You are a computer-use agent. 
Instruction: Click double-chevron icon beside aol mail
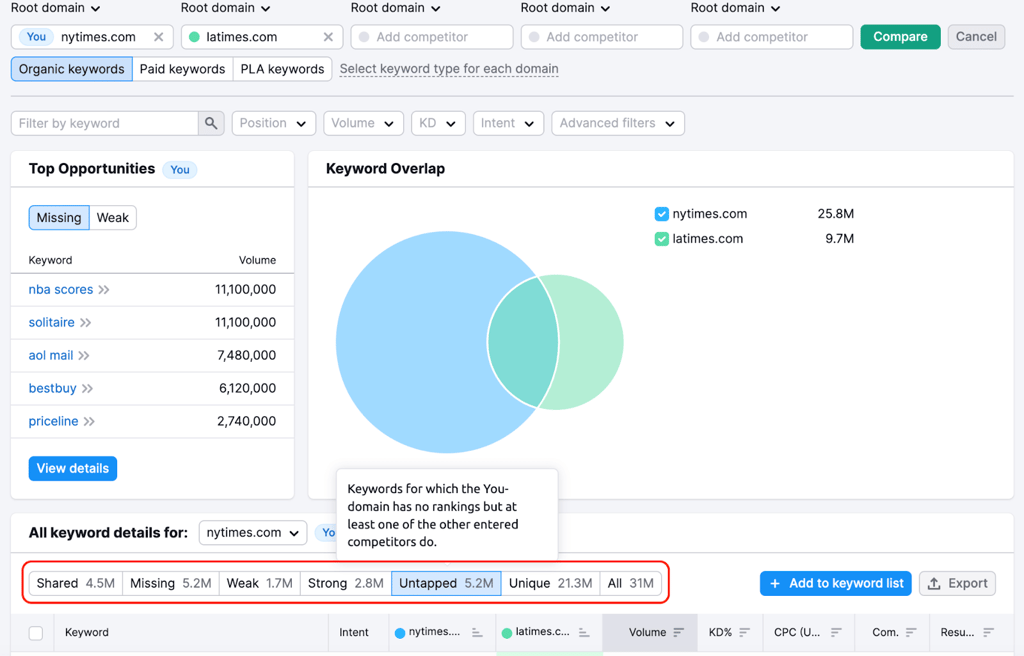coord(84,355)
